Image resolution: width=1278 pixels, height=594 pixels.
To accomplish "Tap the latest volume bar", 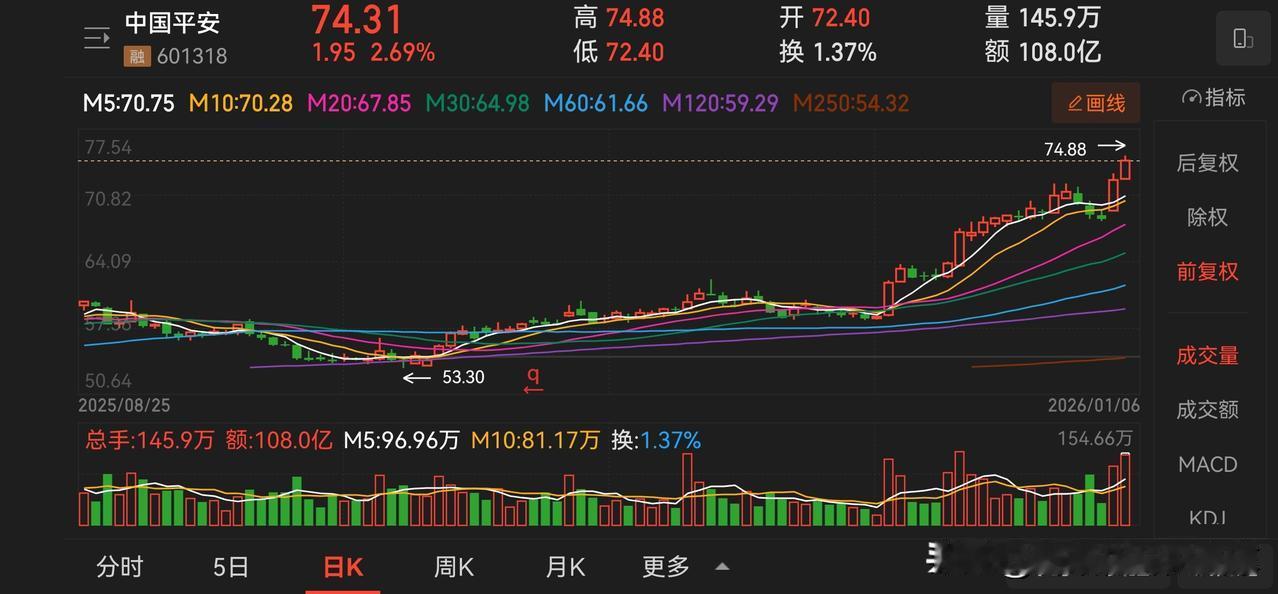I will 1126,490.
